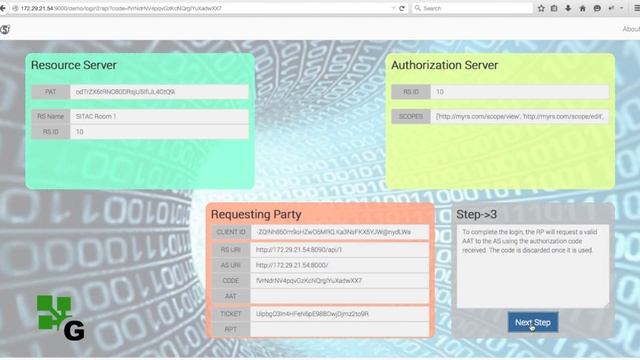The height and width of the screenshot is (360, 640).
Task: Click the 'RS Name' label
Action: (51, 116)
